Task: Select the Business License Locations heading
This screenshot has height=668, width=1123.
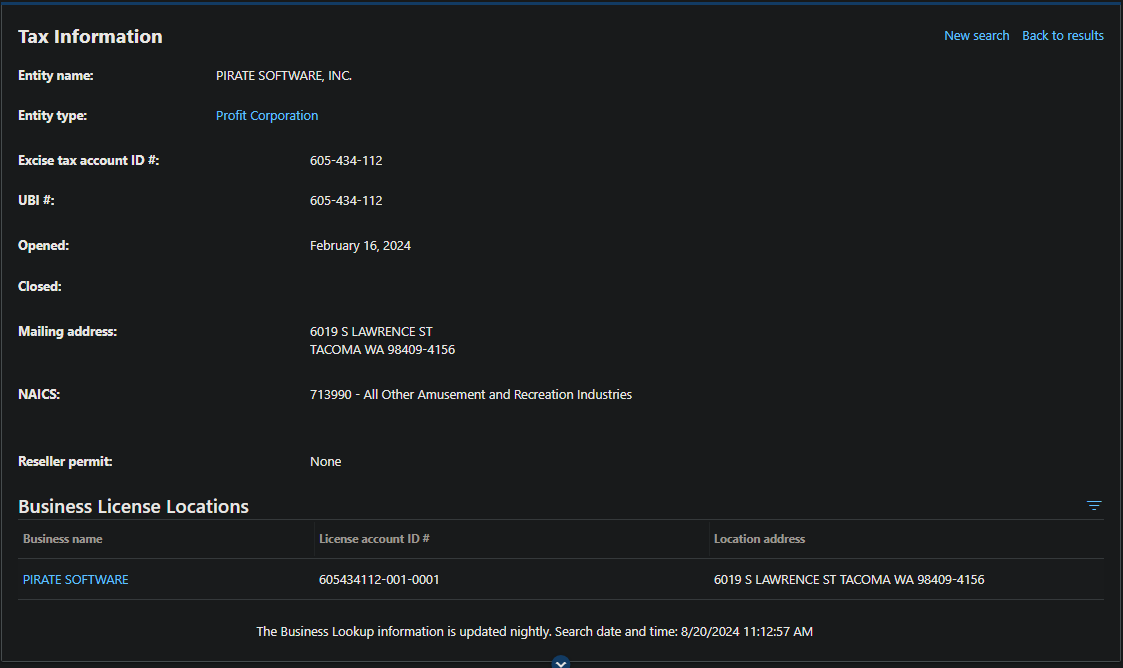Action: pos(133,507)
